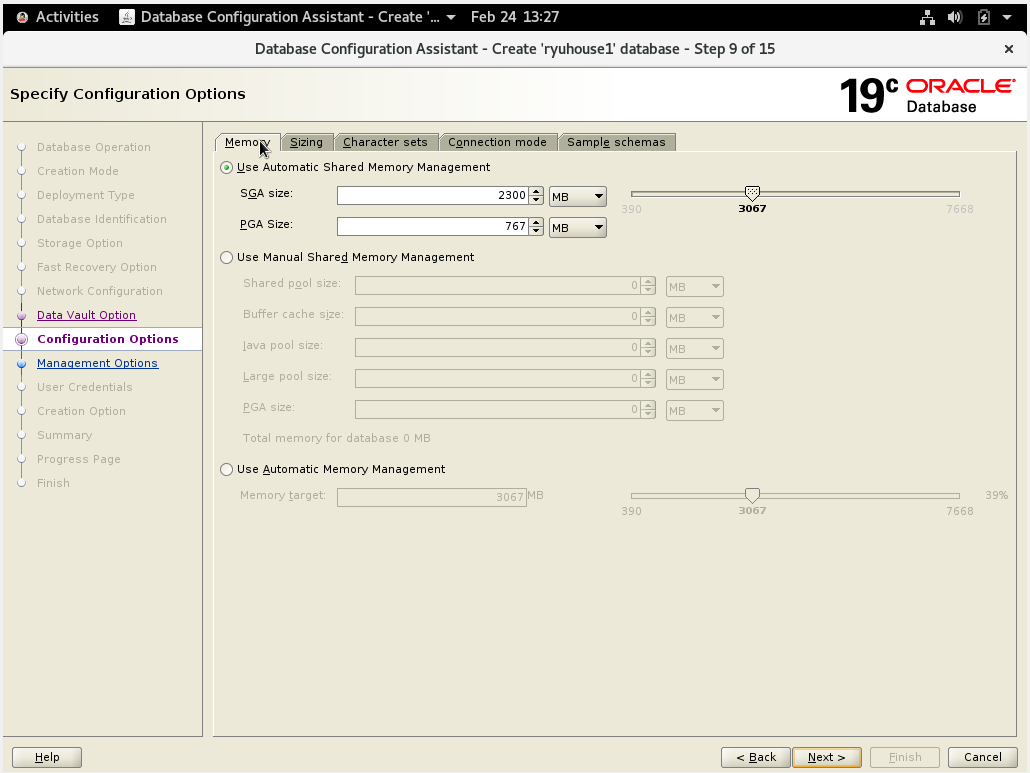Click the Network Configuration step

99,291
